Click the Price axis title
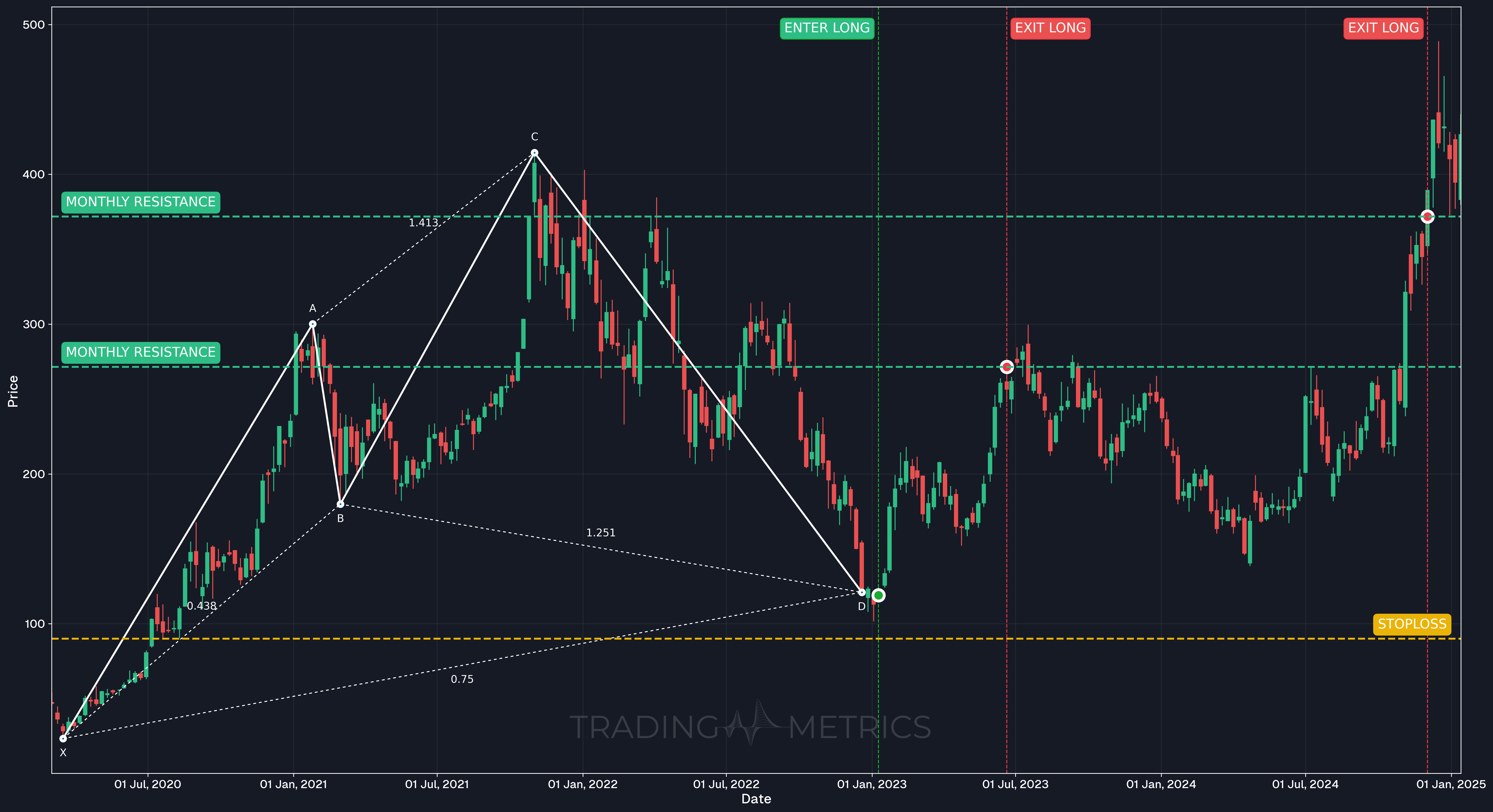The height and width of the screenshot is (812, 1493). pyautogui.click(x=13, y=391)
